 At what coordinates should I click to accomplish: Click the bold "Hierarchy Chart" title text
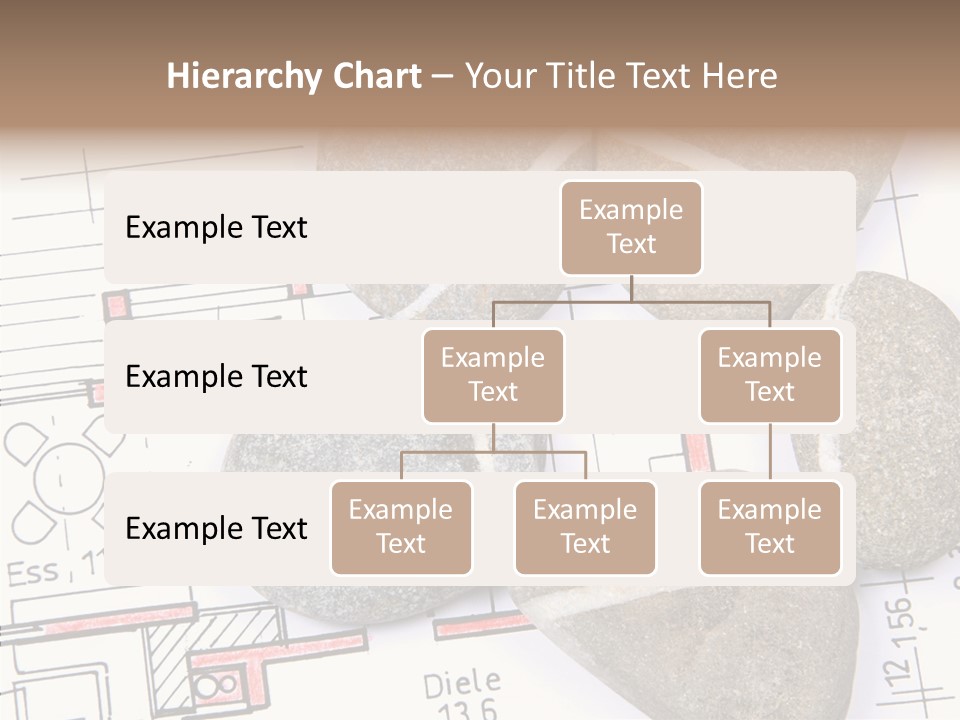click(x=294, y=76)
